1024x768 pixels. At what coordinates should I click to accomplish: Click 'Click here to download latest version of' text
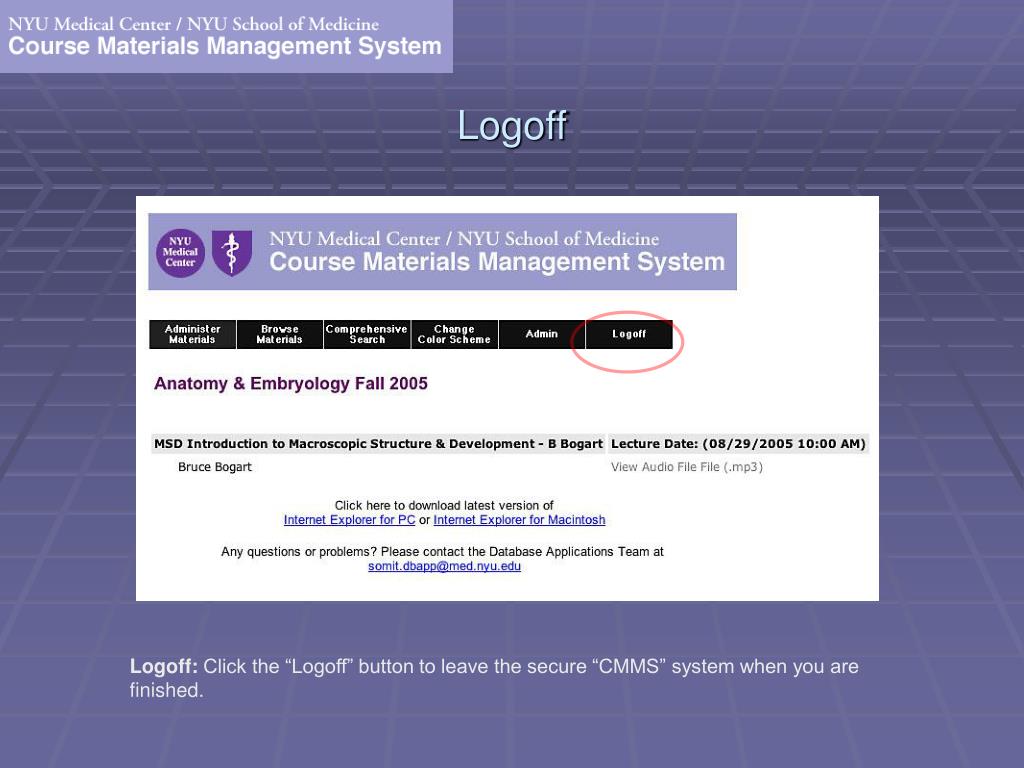click(x=444, y=505)
